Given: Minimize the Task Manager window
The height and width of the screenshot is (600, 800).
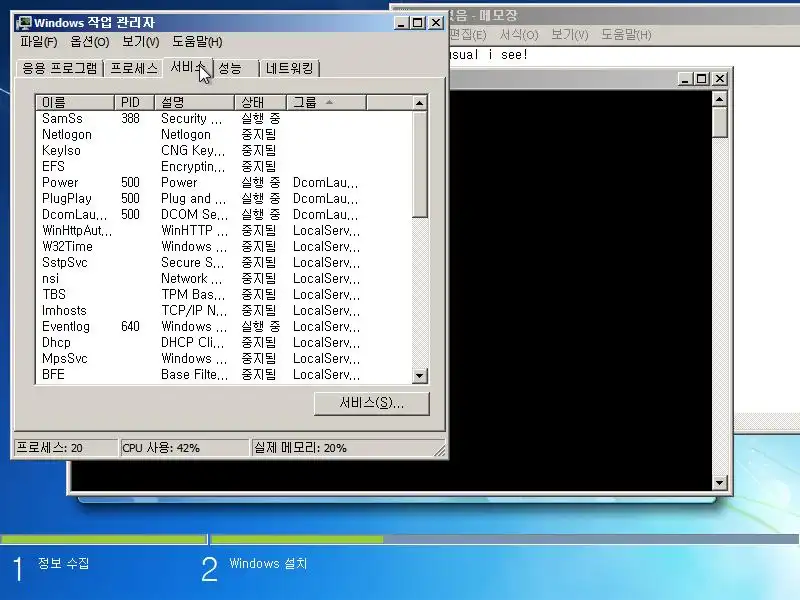Looking at the screenshot, I should pyautogui.click(x=401, y=23).
